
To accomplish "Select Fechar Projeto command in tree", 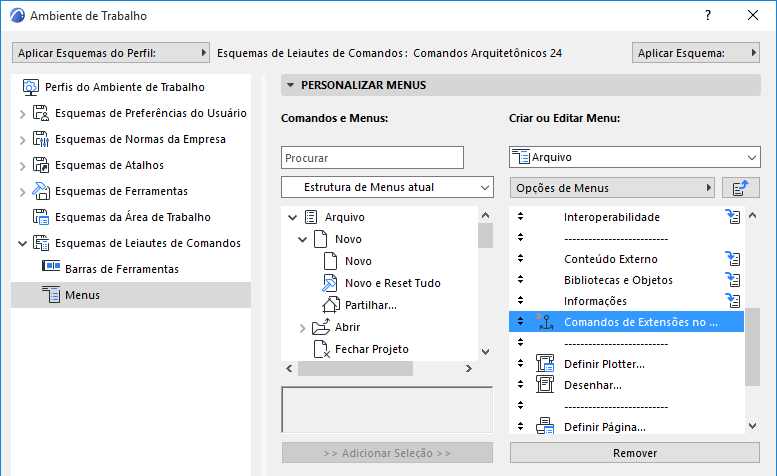I will pos(370,349).
